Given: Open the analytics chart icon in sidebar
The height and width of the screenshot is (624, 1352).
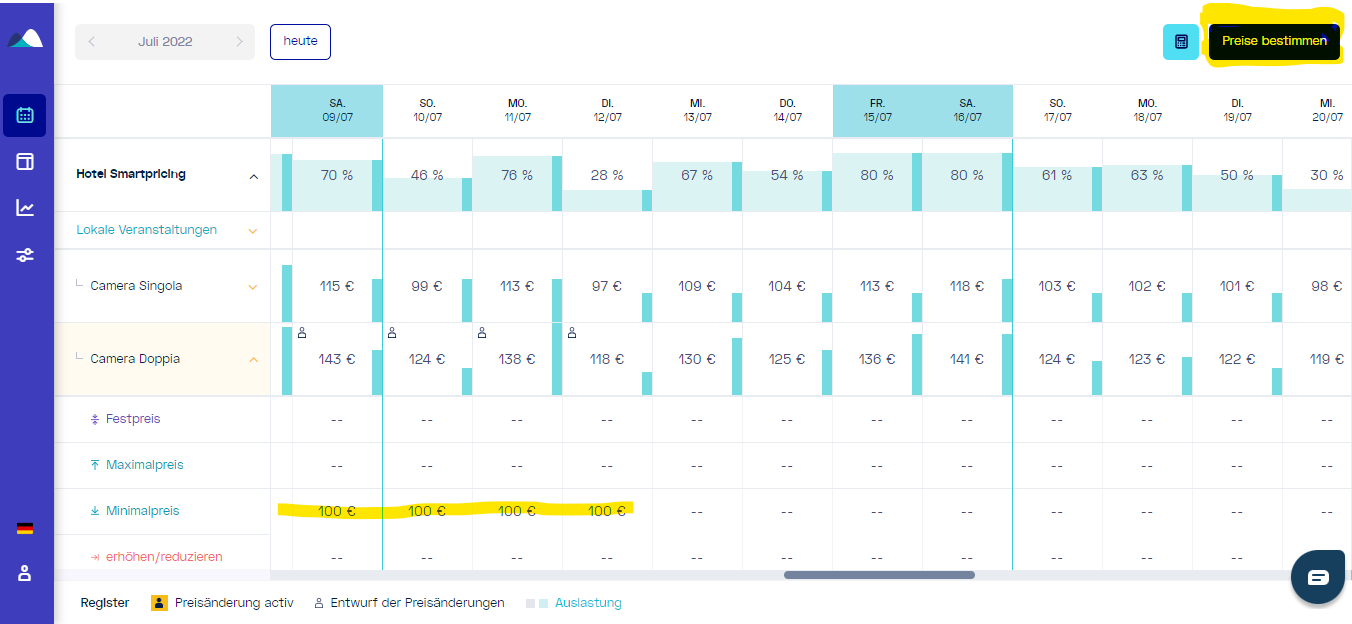Looking at the screenshot, I should pos(25,208).
